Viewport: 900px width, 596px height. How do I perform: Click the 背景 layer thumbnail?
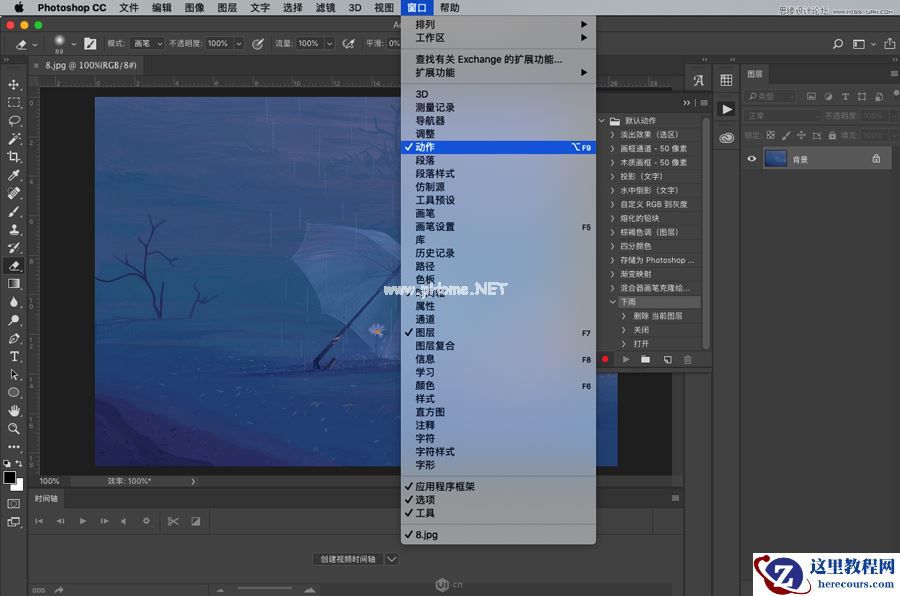pyautogui.click(x=775, y=159)
